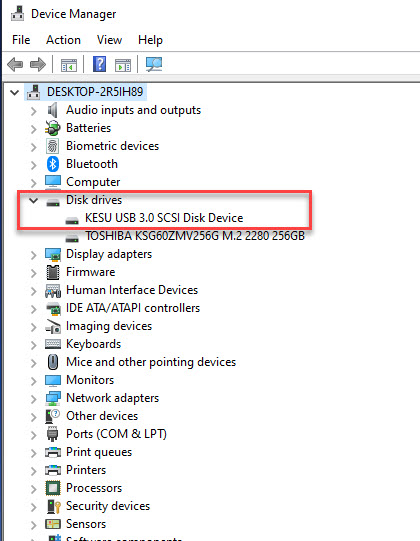Show/hide console tree toolbar icon
This screenshot has width=420, height=541.
(x=69, y=65)
